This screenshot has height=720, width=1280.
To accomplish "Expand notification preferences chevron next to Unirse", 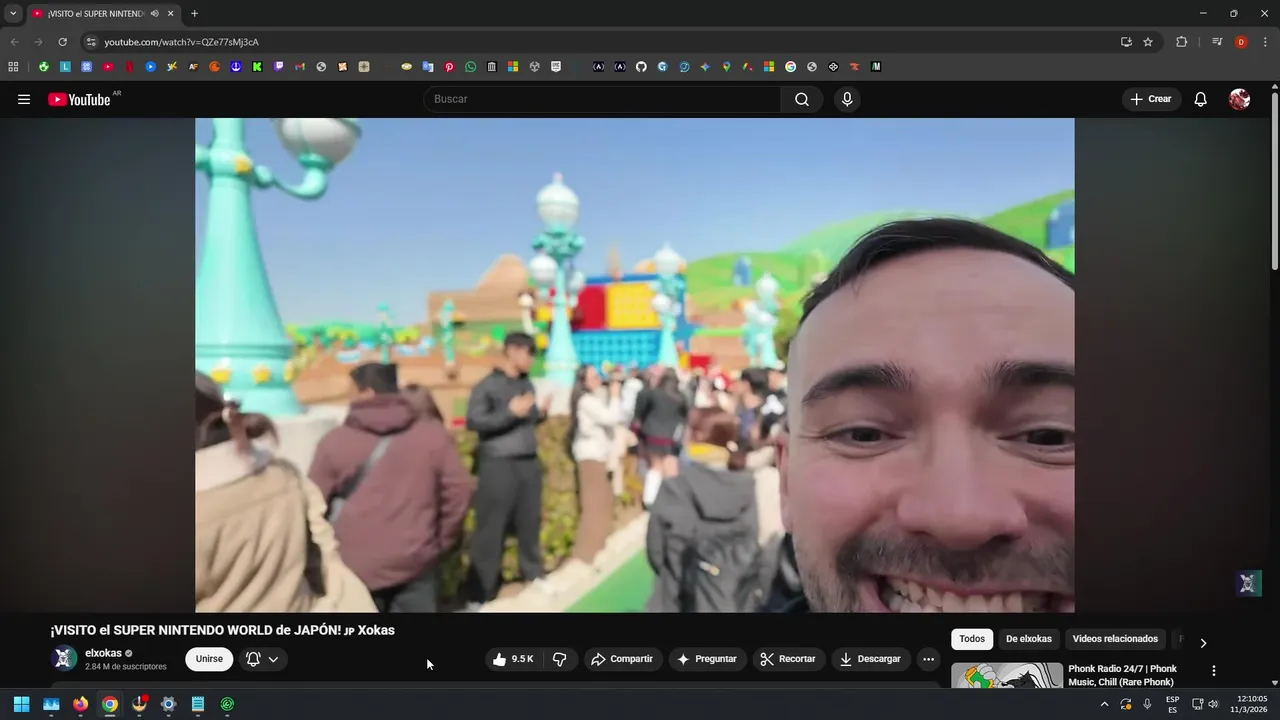I will pyautogui.click(x=273, y=659).
